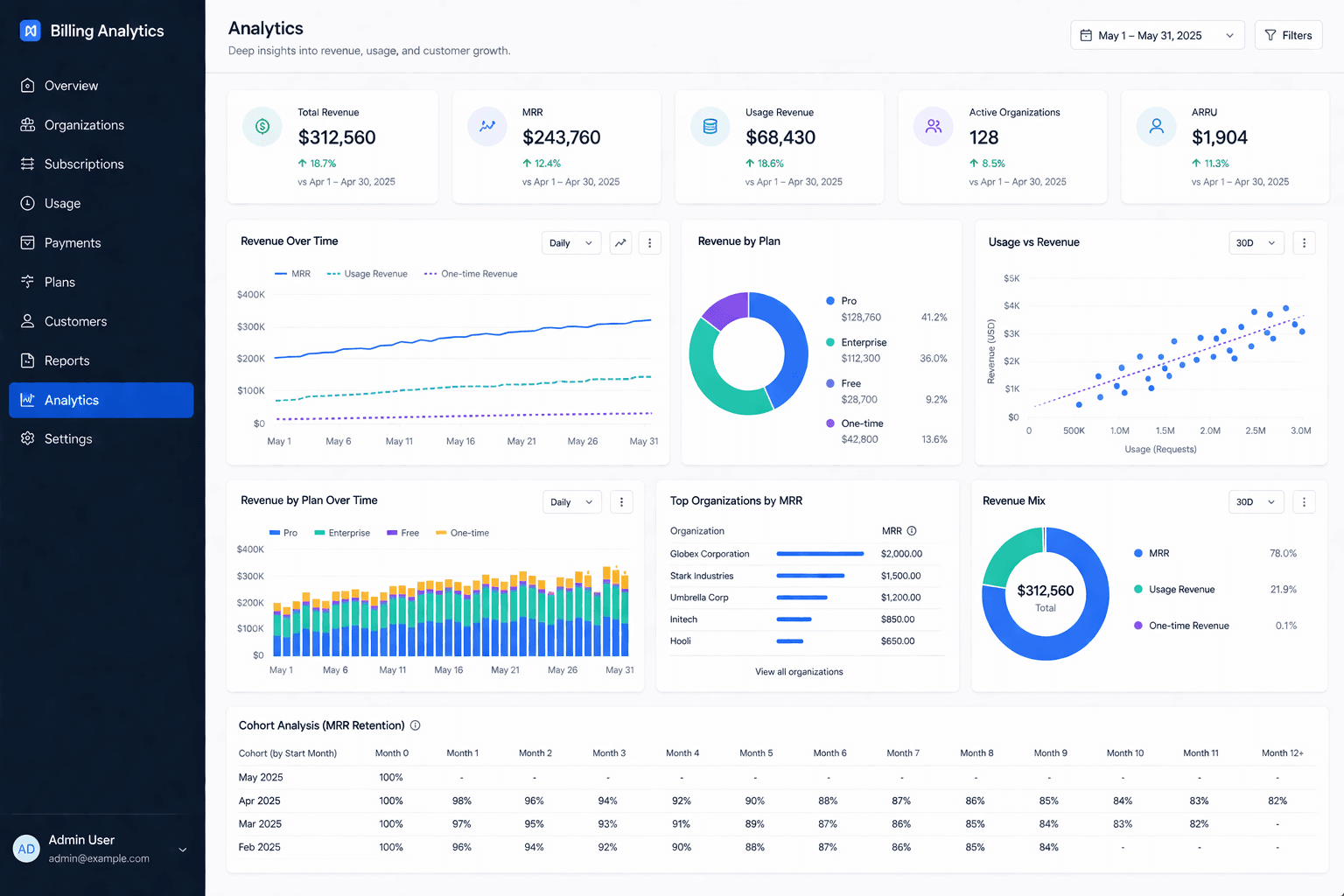Click Enterprise color dot in Revenue by Plan legend
The height and width of the screenshot is (896, 1344).
pos(830,342)
